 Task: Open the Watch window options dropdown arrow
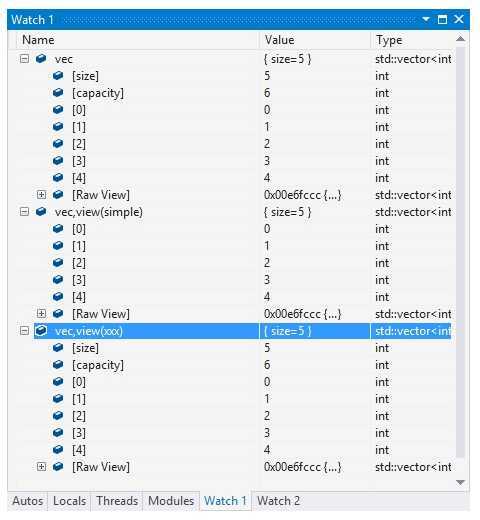(426, 19)
